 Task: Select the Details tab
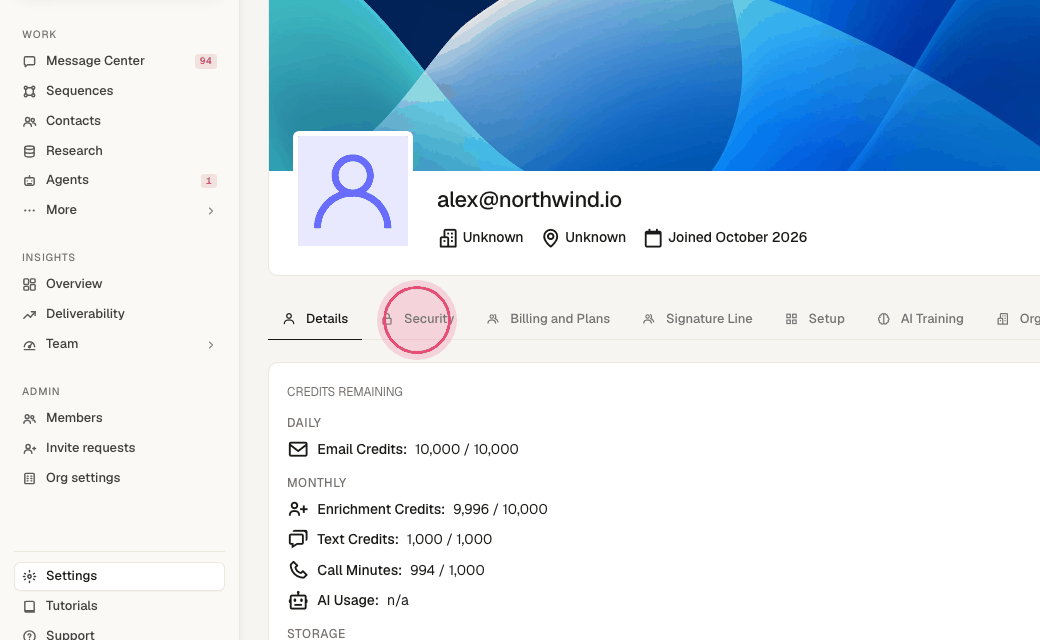coord(315,319)
